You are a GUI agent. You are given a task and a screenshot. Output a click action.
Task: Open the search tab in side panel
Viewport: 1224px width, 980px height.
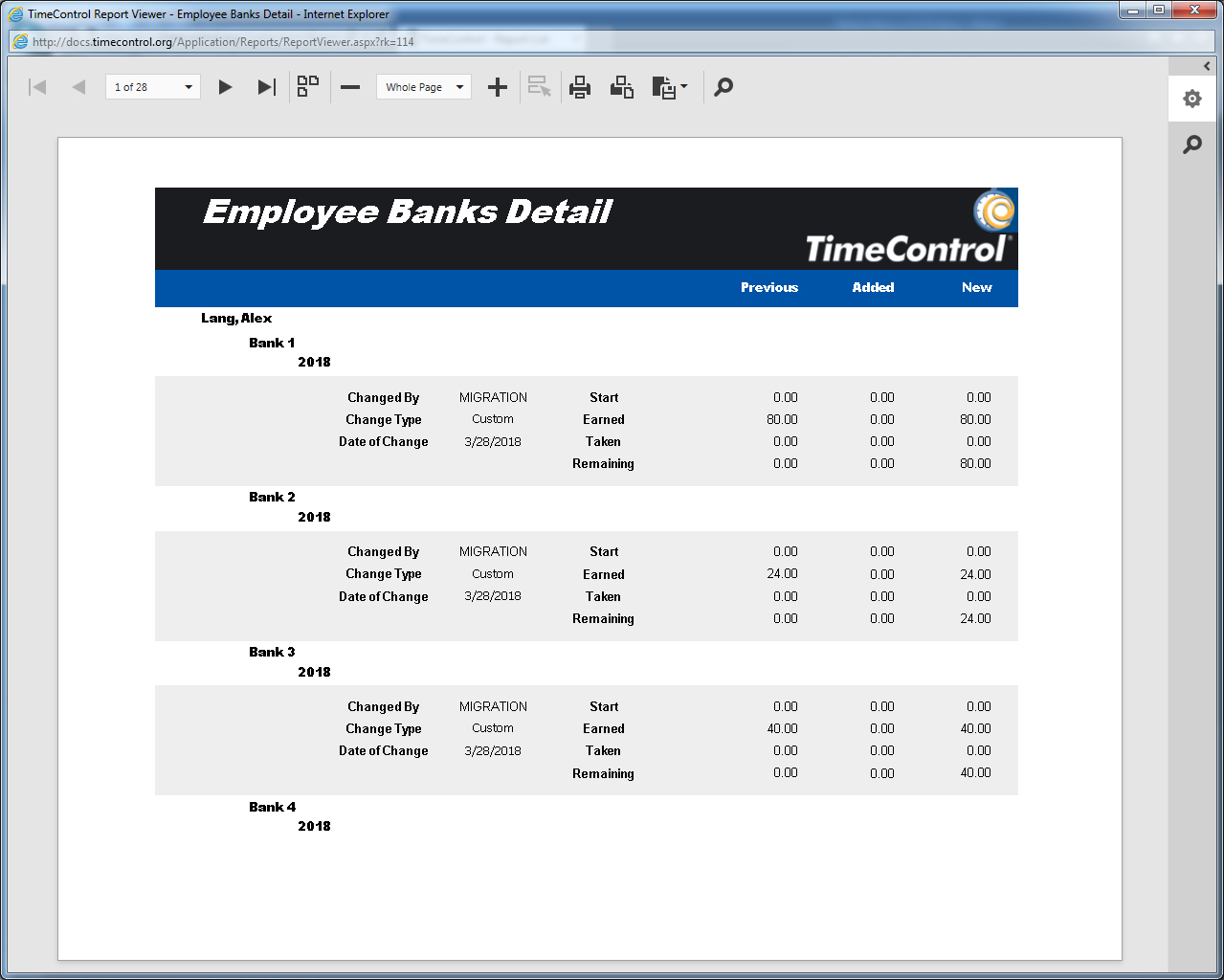pyautogui.click(x=1191, y=145)
